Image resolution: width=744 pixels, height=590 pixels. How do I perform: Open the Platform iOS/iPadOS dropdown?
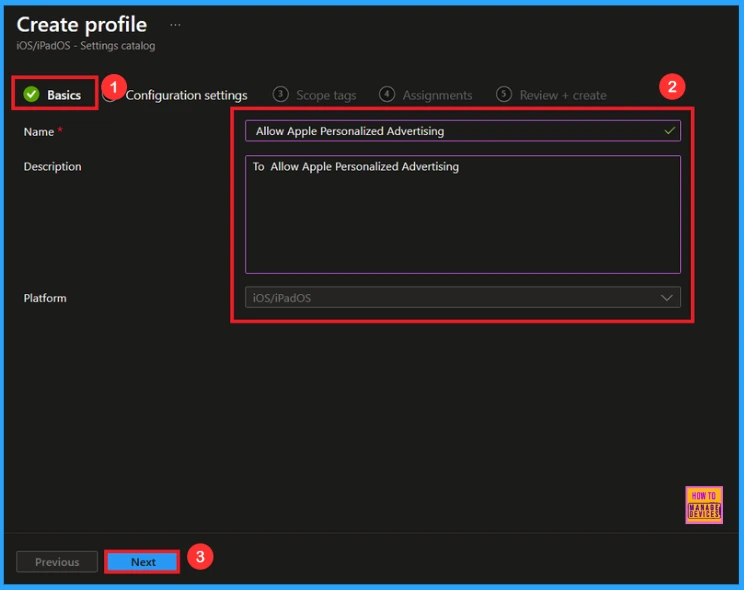click(463, 298)
